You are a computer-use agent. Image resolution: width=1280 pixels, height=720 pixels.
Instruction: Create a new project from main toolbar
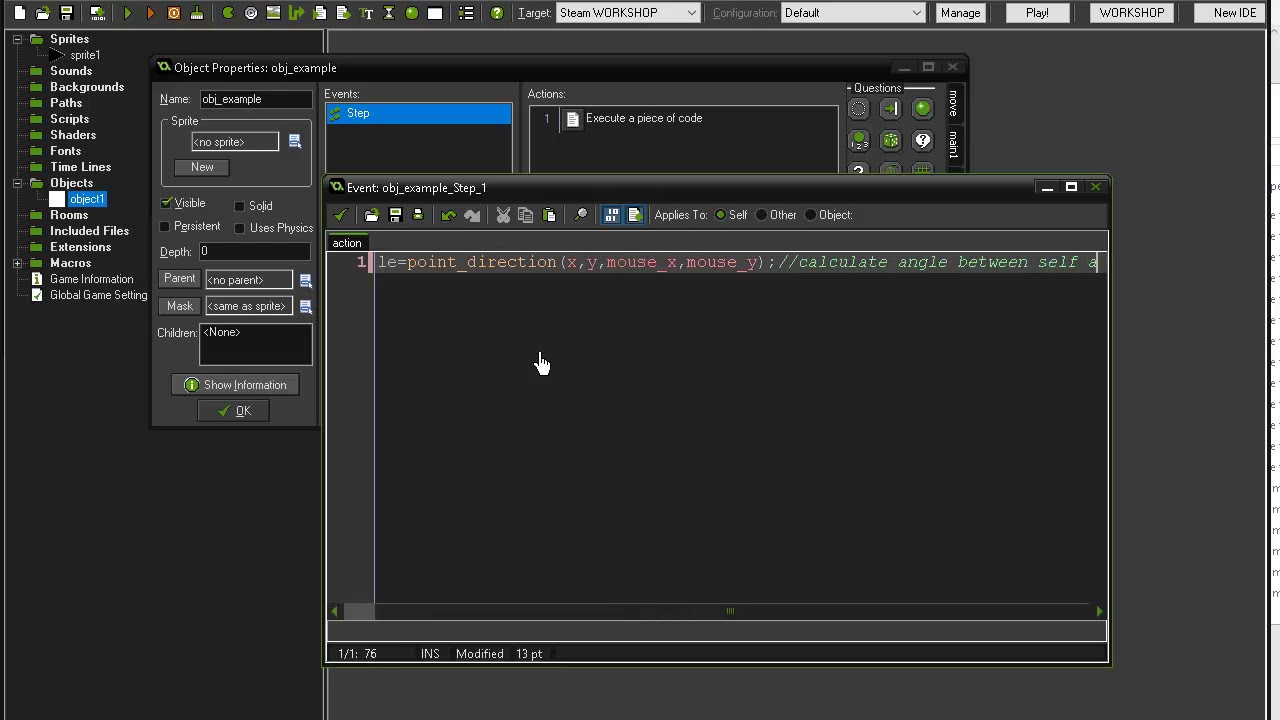point(20,13)
